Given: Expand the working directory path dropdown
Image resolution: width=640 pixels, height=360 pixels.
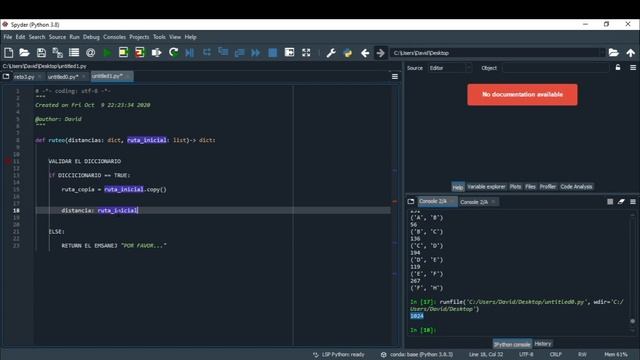Looking at the screenshot, I should pos(602,53).
